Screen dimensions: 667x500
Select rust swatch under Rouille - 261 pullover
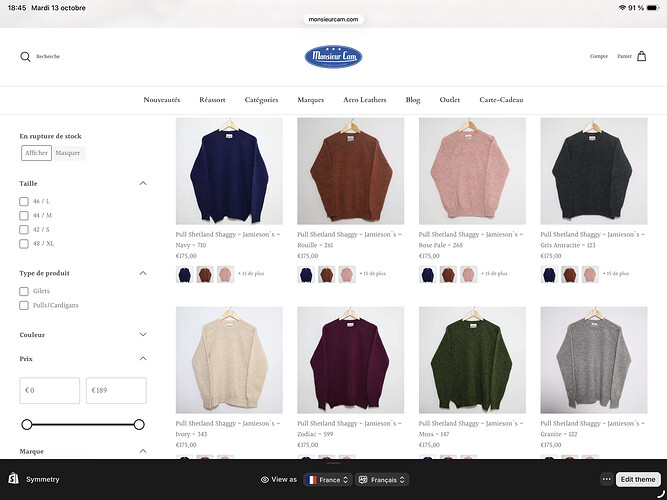(x=326, y=274)
